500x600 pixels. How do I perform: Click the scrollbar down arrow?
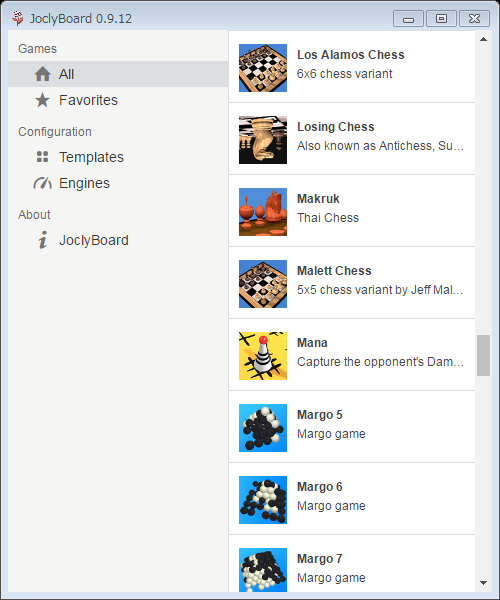tap(484, 583)
